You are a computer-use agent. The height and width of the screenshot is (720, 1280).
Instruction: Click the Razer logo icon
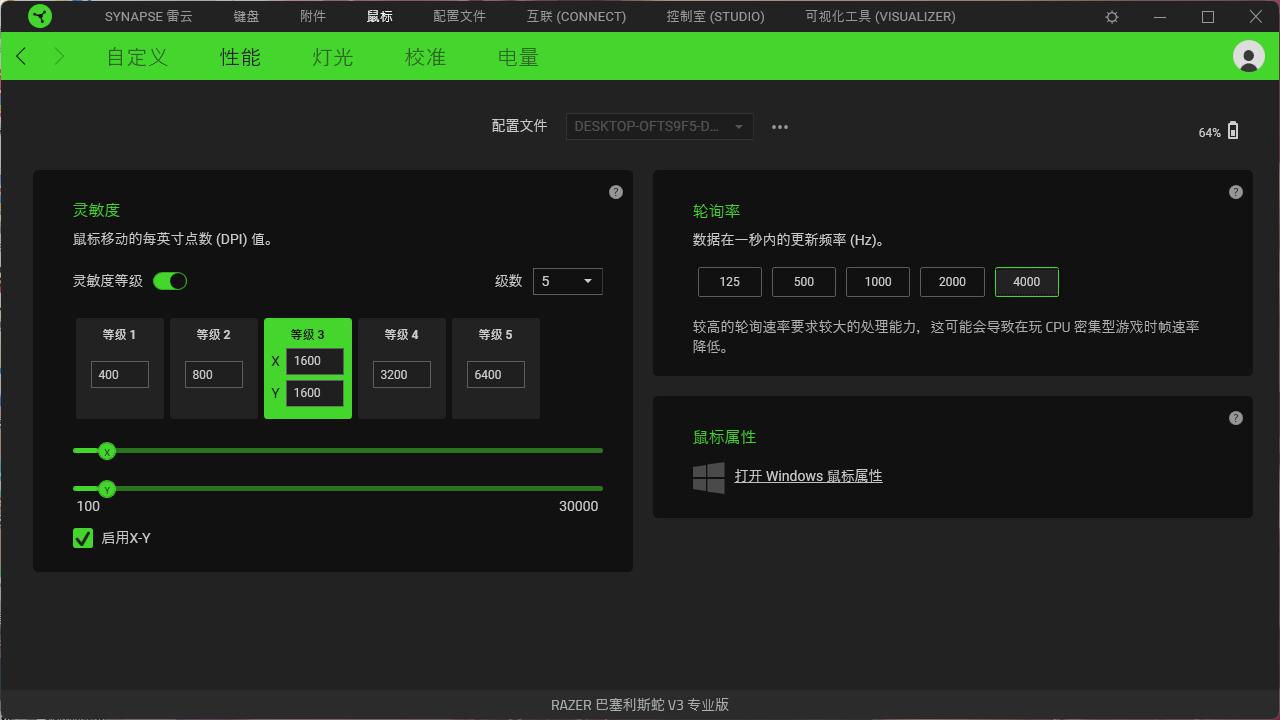39,16
